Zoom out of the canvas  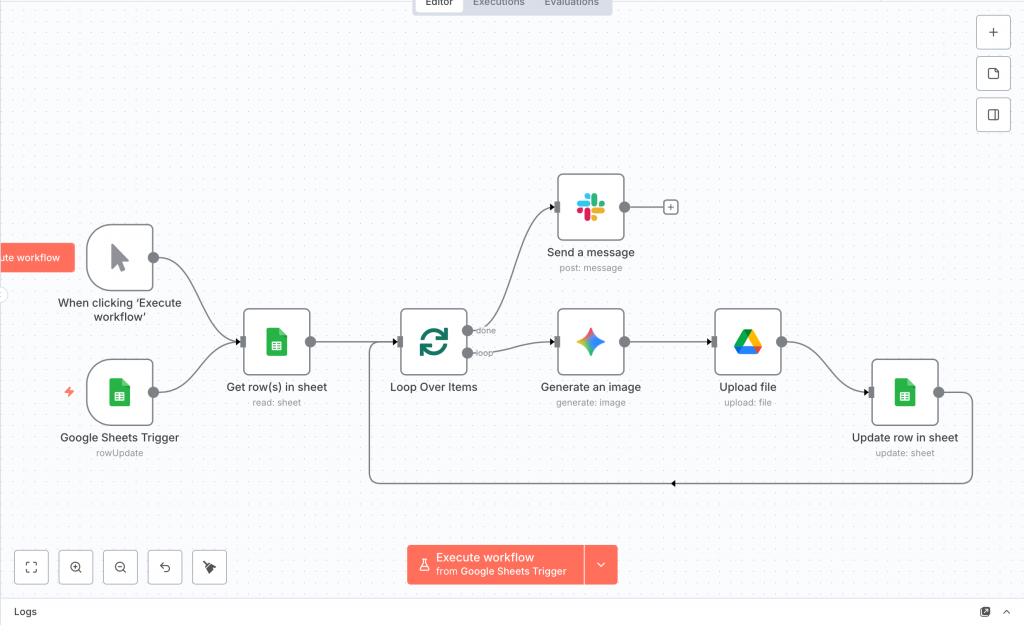120,567
